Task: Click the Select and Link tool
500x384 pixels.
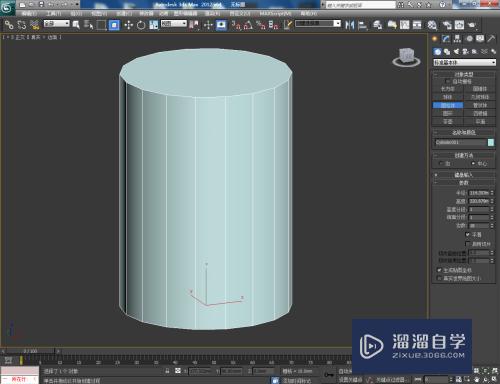Action: pyautogui.click(x=9, y=25)
